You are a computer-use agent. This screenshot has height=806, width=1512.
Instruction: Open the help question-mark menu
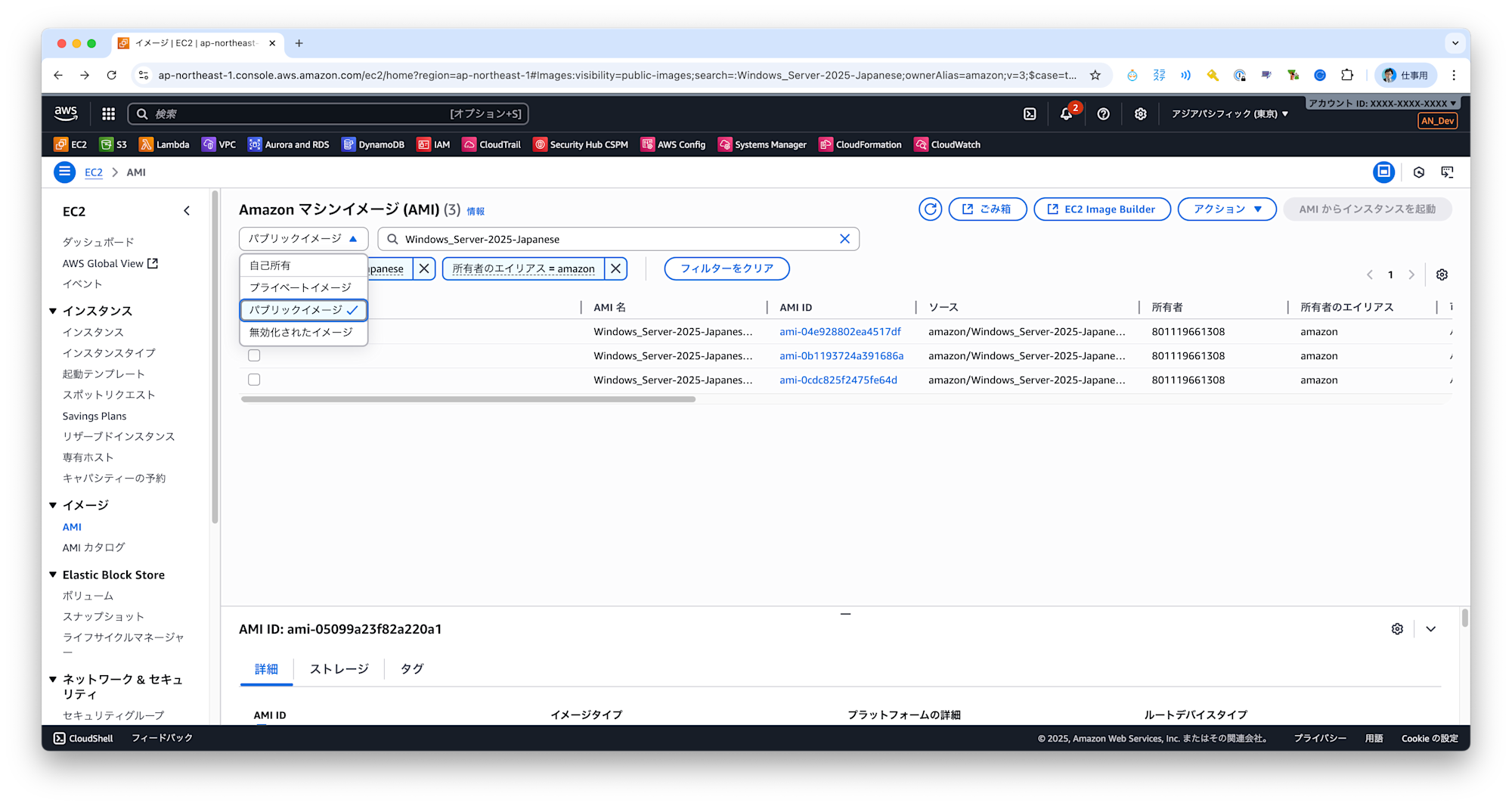pos(1104,114)
